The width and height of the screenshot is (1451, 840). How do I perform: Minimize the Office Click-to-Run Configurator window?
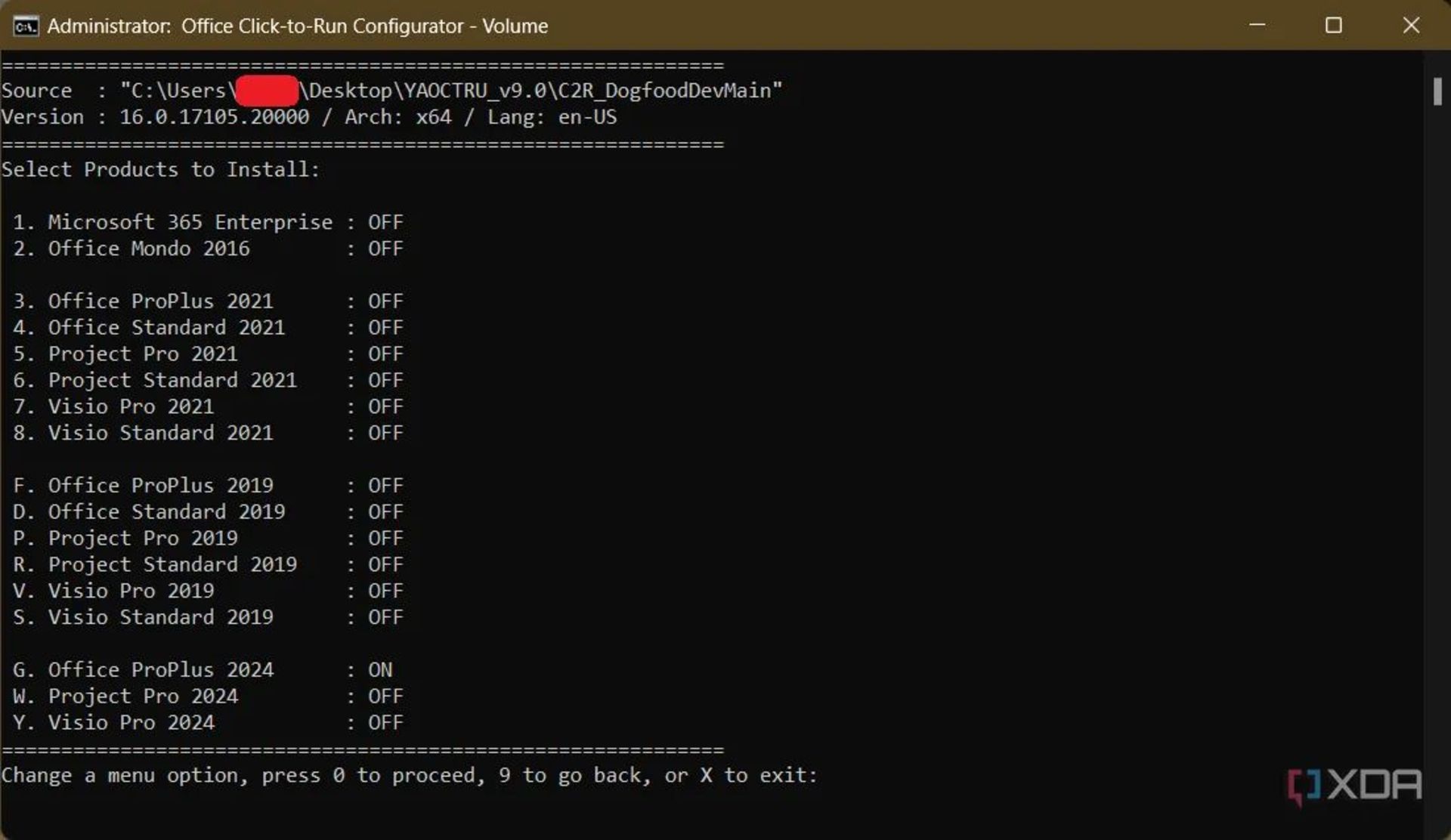(x=1257, y=25)
